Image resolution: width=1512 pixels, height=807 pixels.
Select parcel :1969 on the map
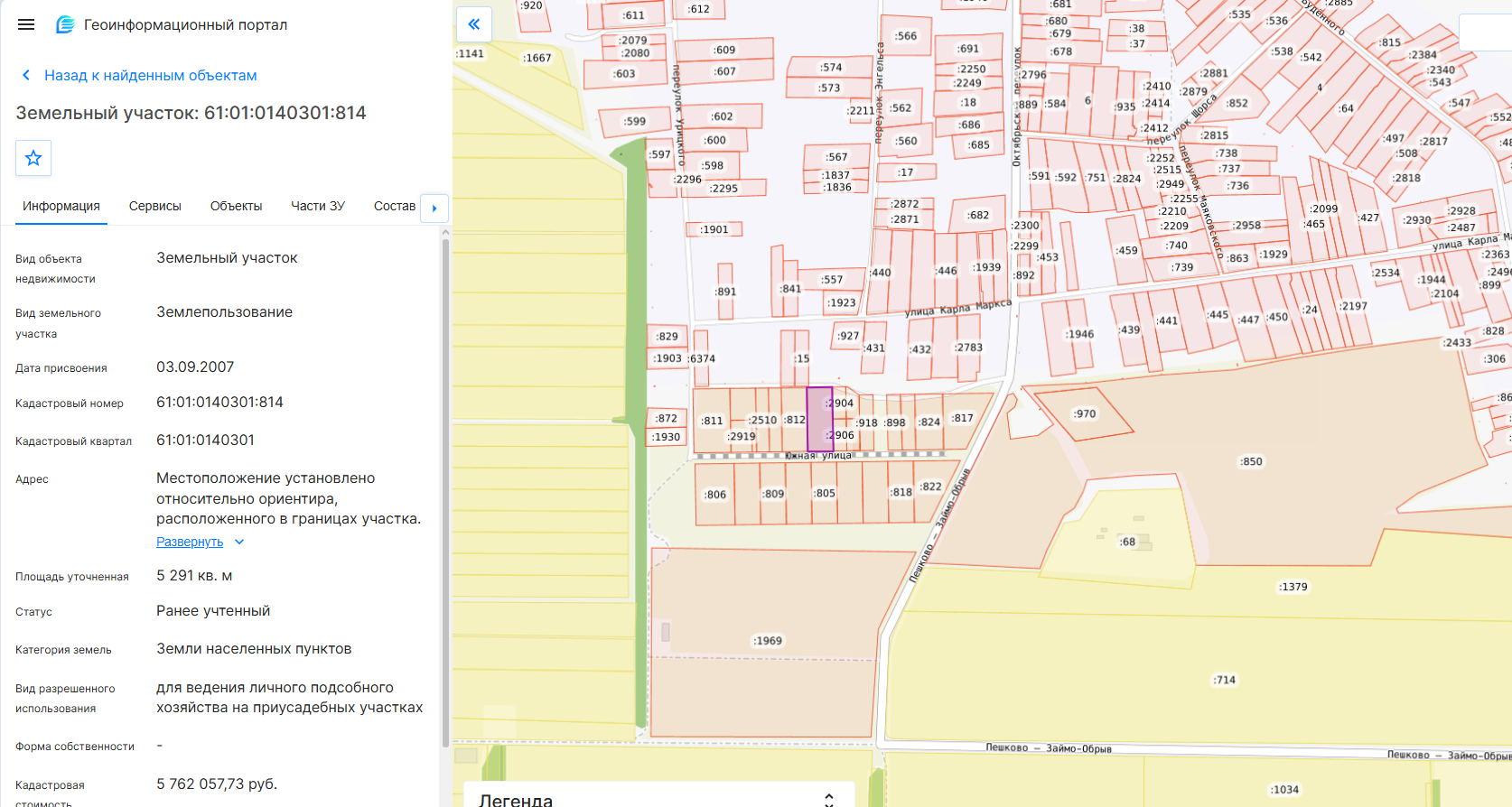768,641
